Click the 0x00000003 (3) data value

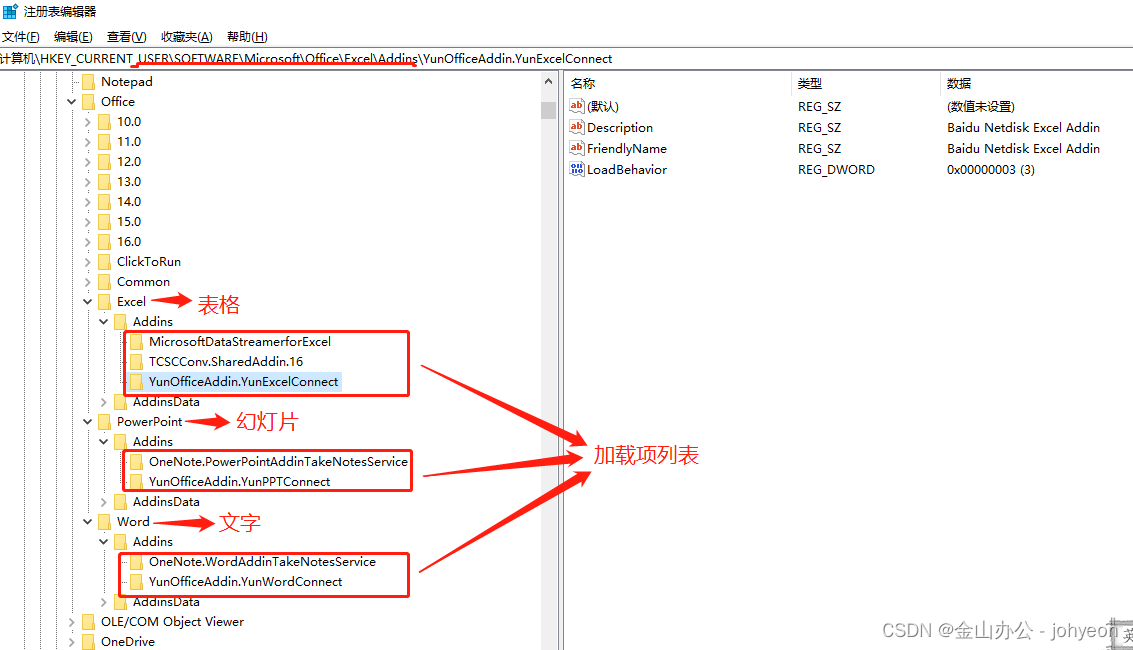pos(991,170)
